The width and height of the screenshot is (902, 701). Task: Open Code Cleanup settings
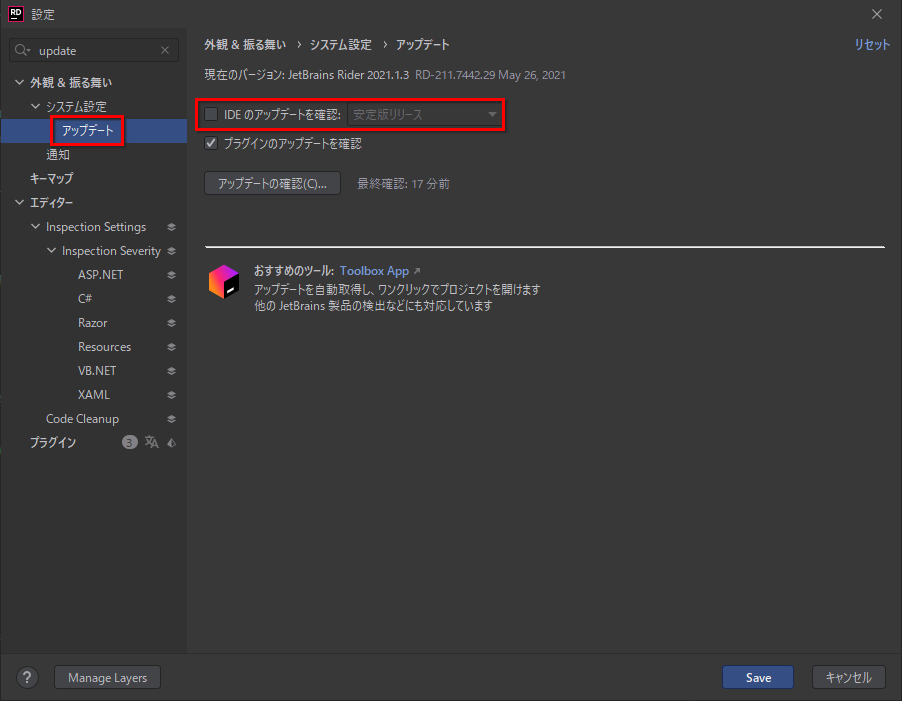click(82, 419)
